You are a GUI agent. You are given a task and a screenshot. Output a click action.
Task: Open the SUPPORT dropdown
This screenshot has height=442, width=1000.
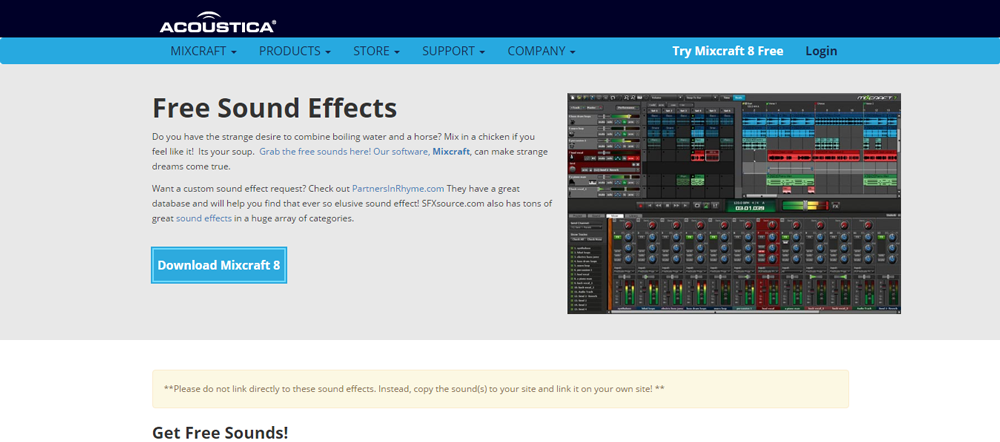tap(453, 51)
